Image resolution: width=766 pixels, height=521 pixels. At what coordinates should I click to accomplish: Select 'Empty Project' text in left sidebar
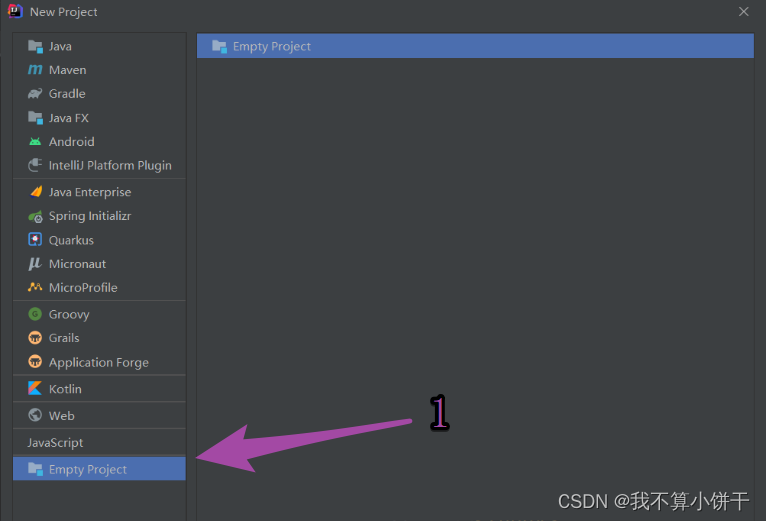[88, 470]
